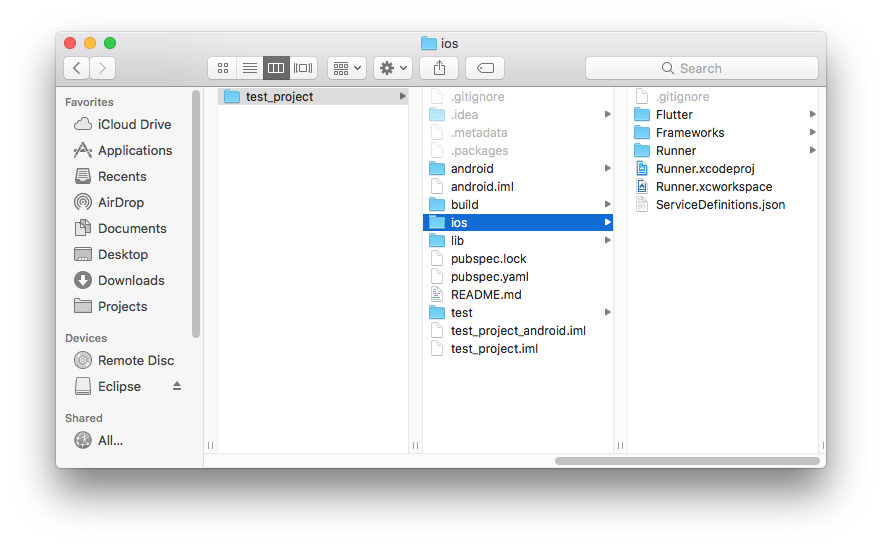Screen dimensions: 882x548
Task: Switch to list view mode
Action: tap(249, 68)
